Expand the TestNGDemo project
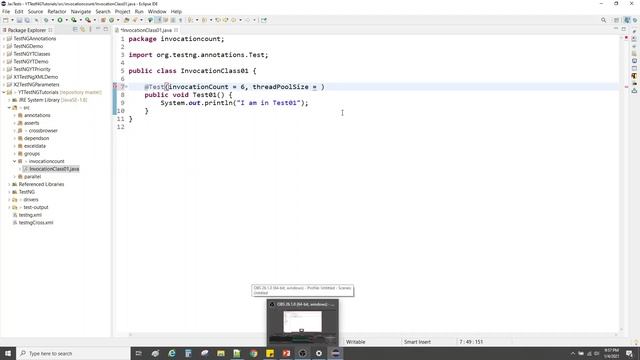The height and width of the screenshot is (360, 640). [x=4, y=46]
